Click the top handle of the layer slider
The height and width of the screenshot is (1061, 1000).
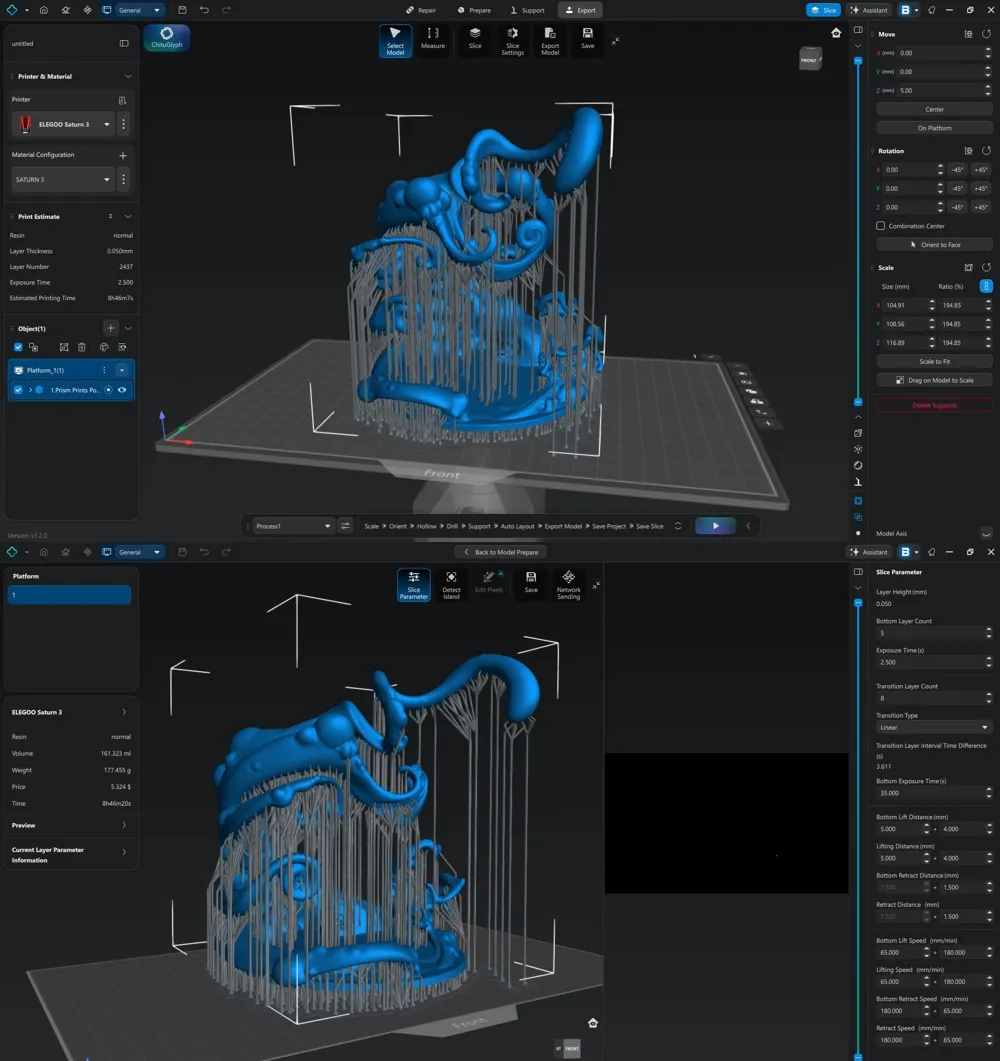tap(858, 61)
